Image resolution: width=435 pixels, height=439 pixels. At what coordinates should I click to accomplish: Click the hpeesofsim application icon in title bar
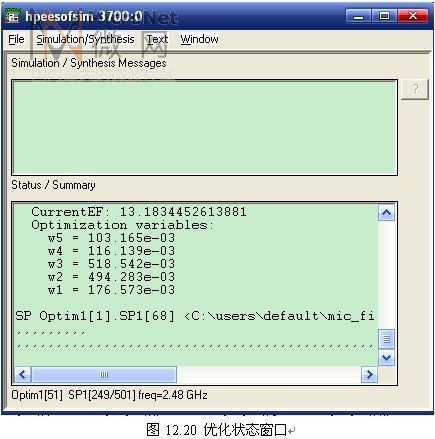click(13, 16)
